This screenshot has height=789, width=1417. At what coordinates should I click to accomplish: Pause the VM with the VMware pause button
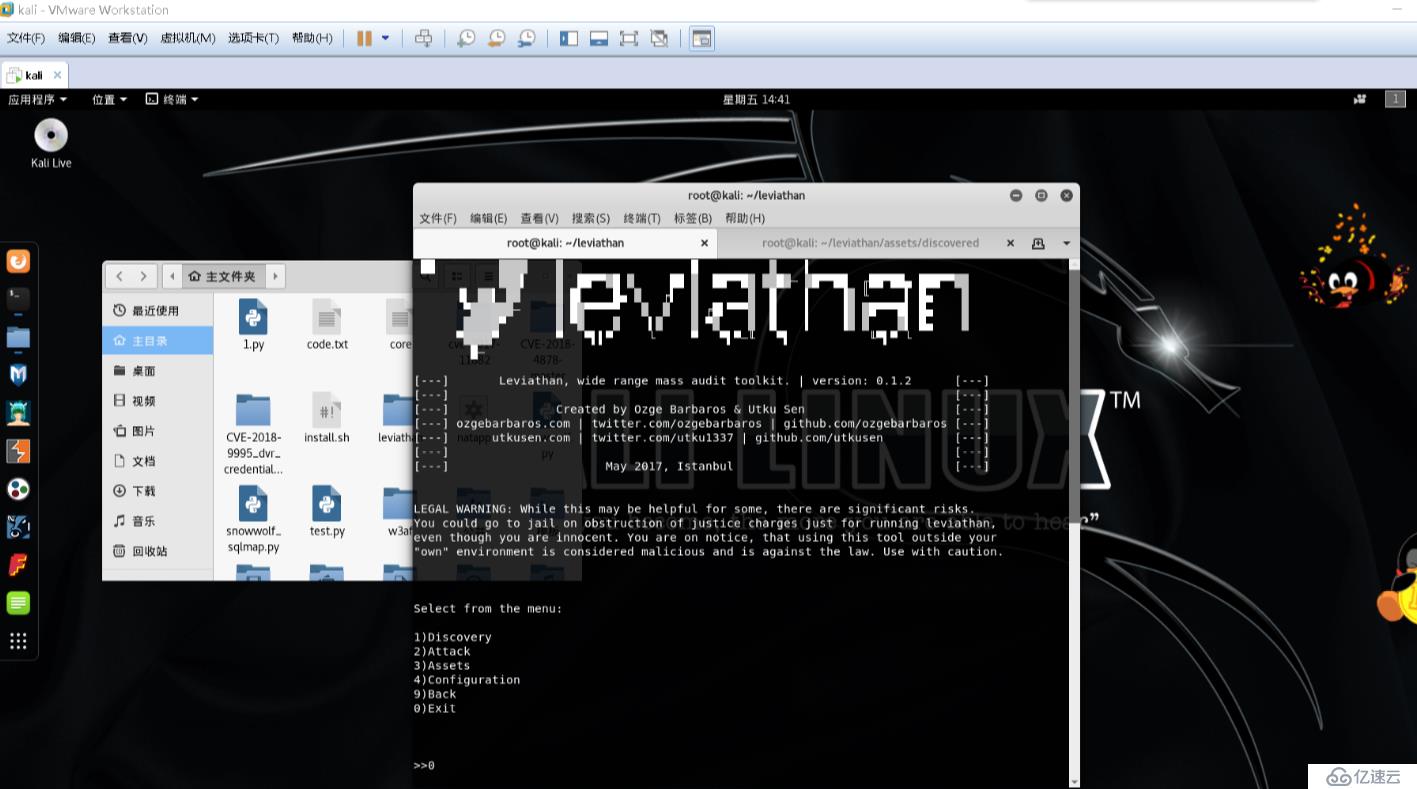click(364, 38)
